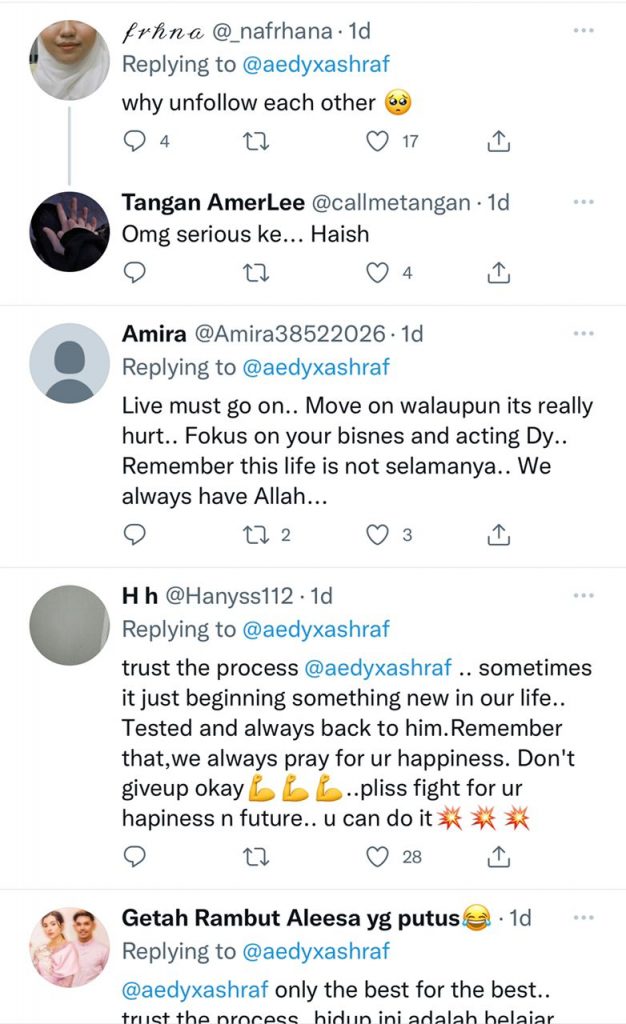The width and height of the screenshot is (626, 1024).
Task: Open more options on Tangan AmerLee's tweet
Action: point(583,202)
